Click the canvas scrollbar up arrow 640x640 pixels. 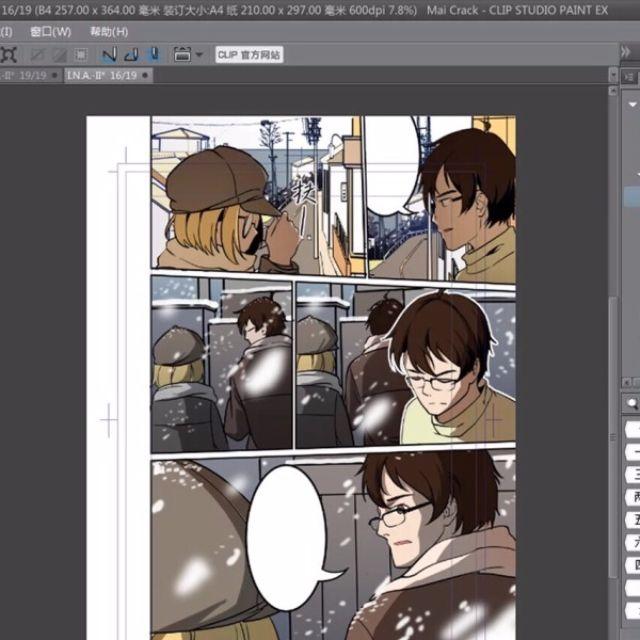coord(613,91)
